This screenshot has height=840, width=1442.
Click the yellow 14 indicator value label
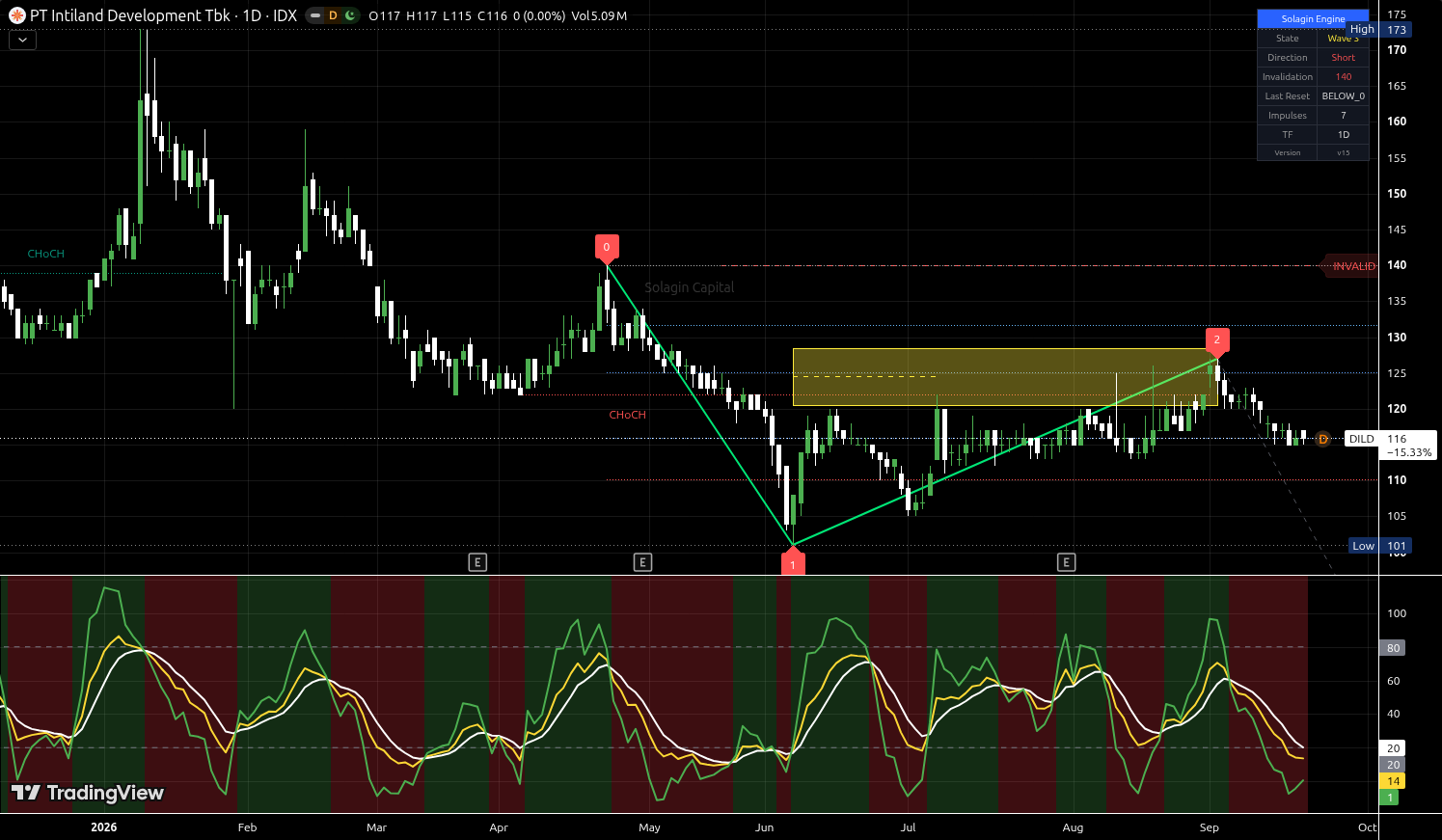tap(1393, 781)
